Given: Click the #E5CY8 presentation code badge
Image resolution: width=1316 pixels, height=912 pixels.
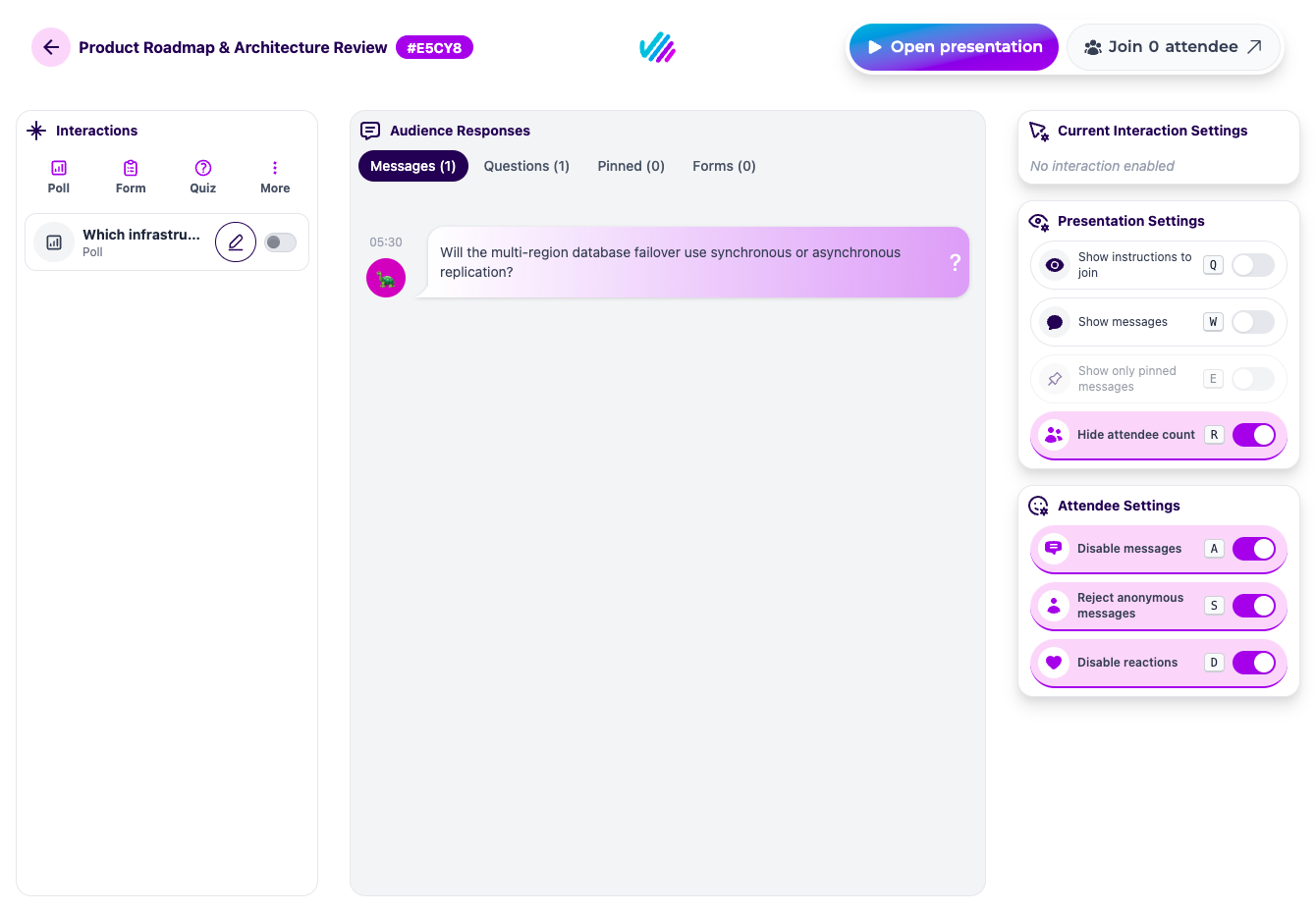Looking at the screenshot, I should (x=434, y=47).
